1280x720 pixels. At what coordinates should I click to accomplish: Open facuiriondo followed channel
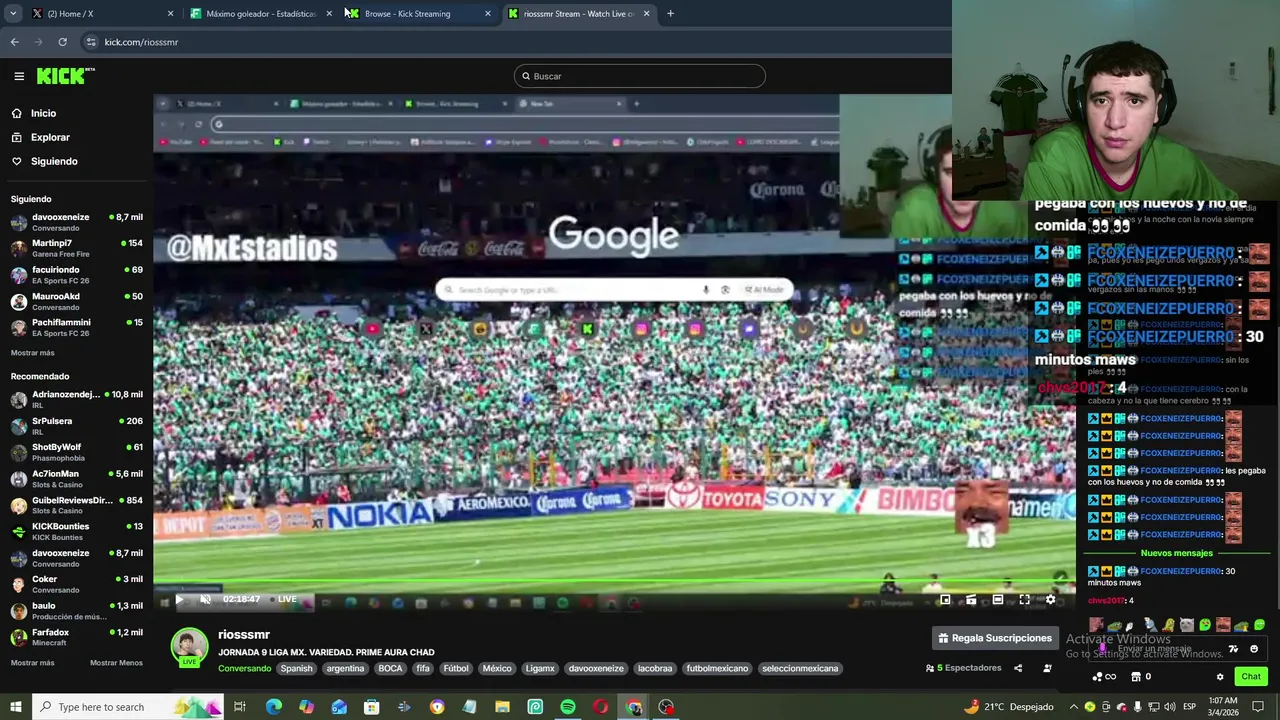click(77, 275)
